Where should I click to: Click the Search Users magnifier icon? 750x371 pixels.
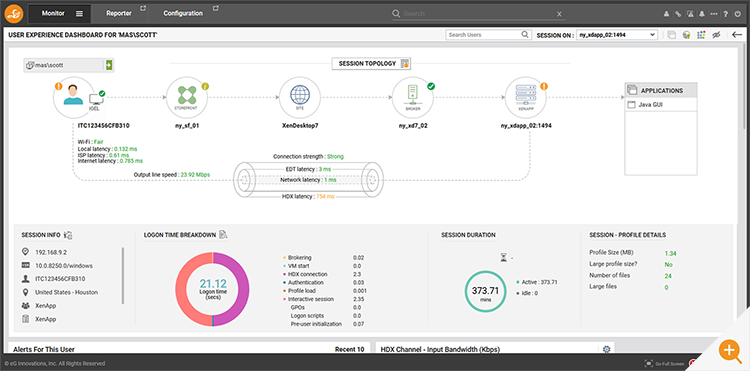click(525, 34)
